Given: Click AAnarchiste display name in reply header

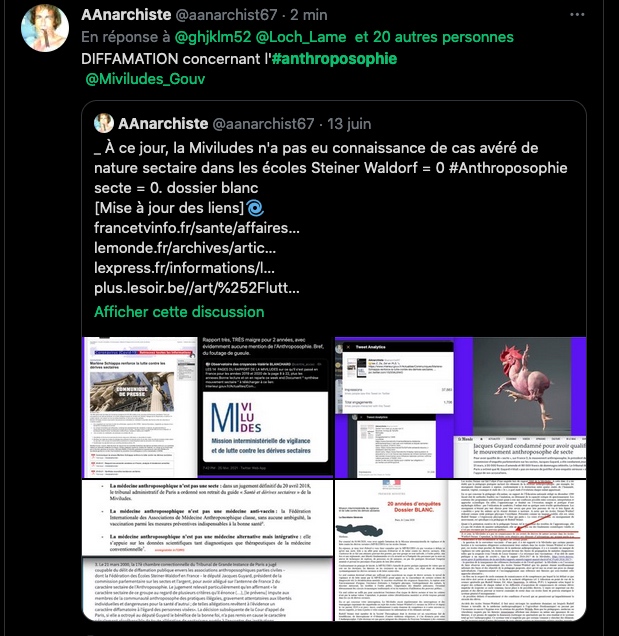Looking at the screenshot, I should click(x=126, y=15).
